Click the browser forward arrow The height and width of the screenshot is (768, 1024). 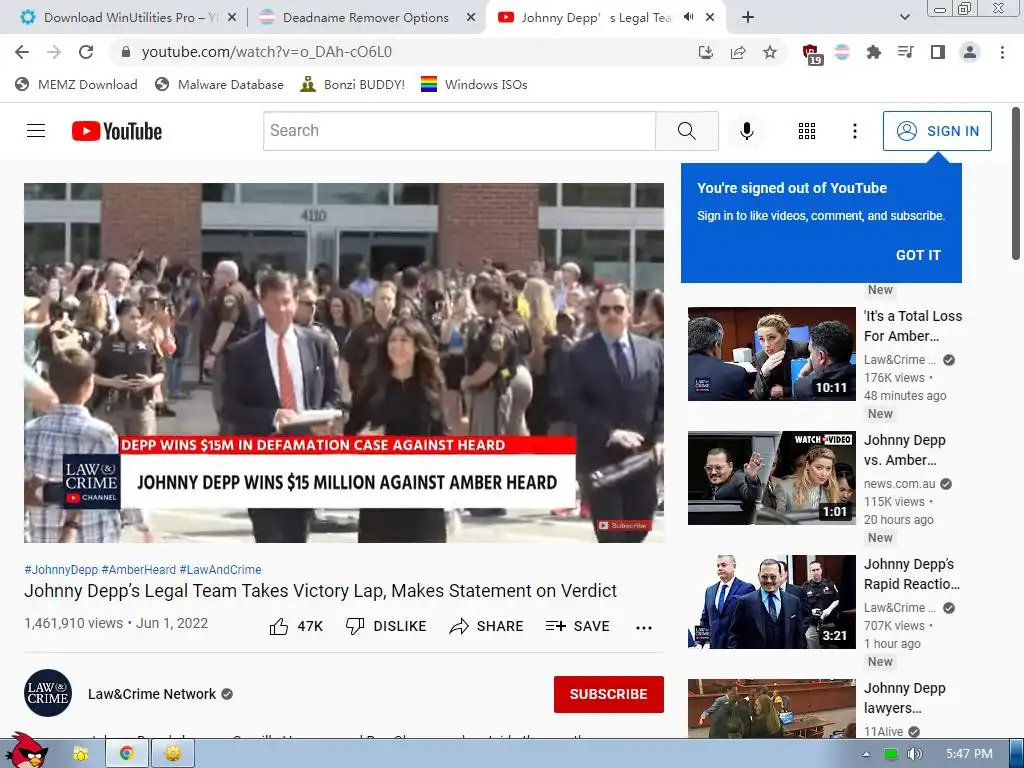(54, 52)
